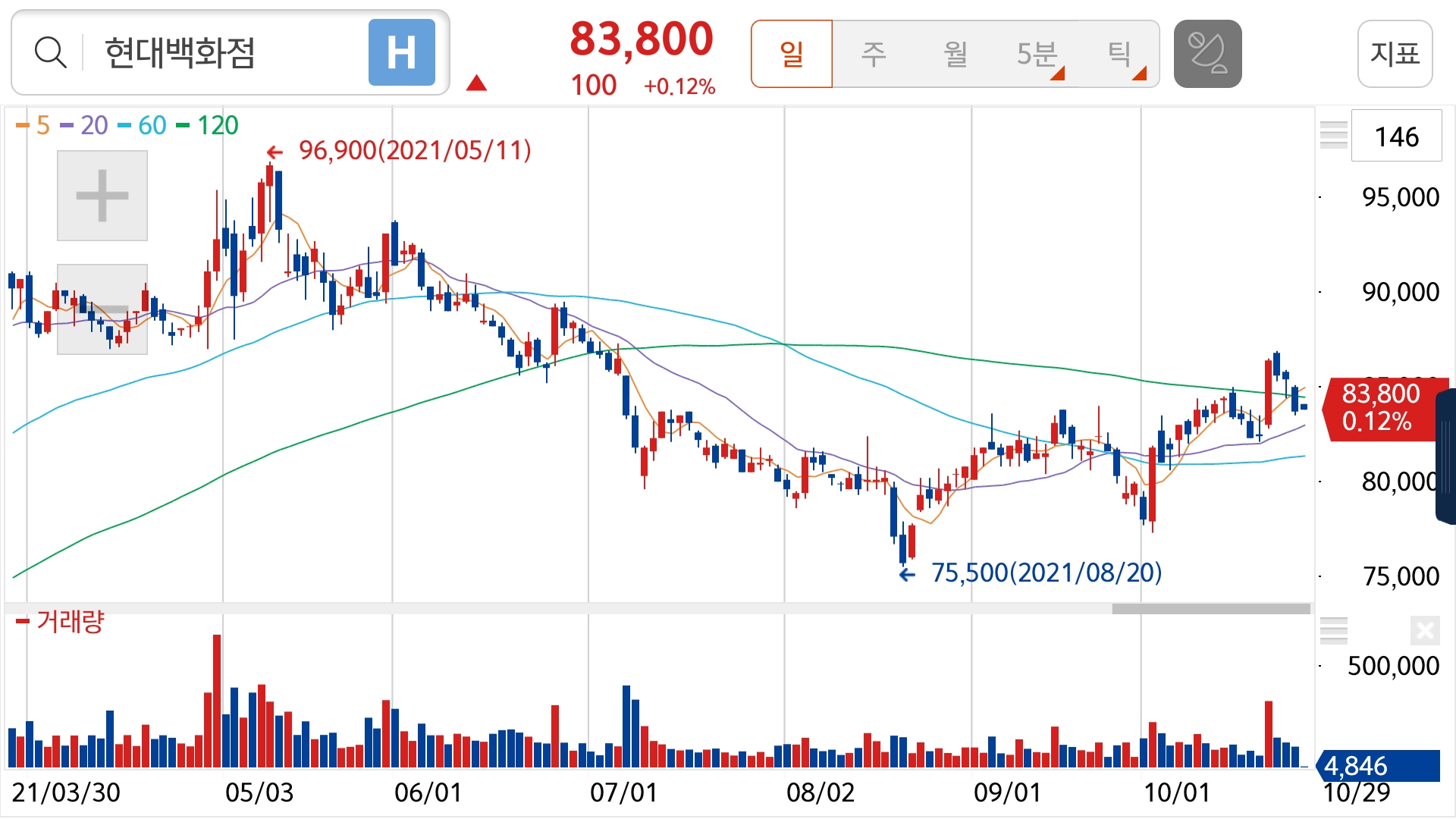Viewport: 1456px width, 819px height.
Task: Tap the blue H badge icon
Action: (401, 53)
